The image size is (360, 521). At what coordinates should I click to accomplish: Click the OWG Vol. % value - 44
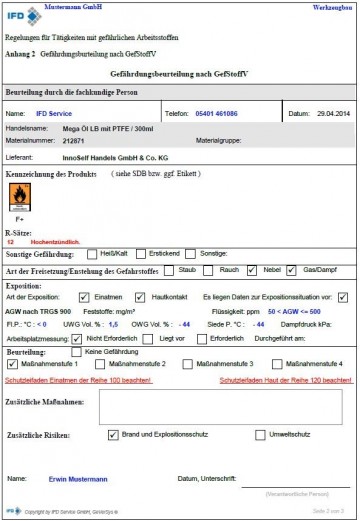[x=184, y=324]
